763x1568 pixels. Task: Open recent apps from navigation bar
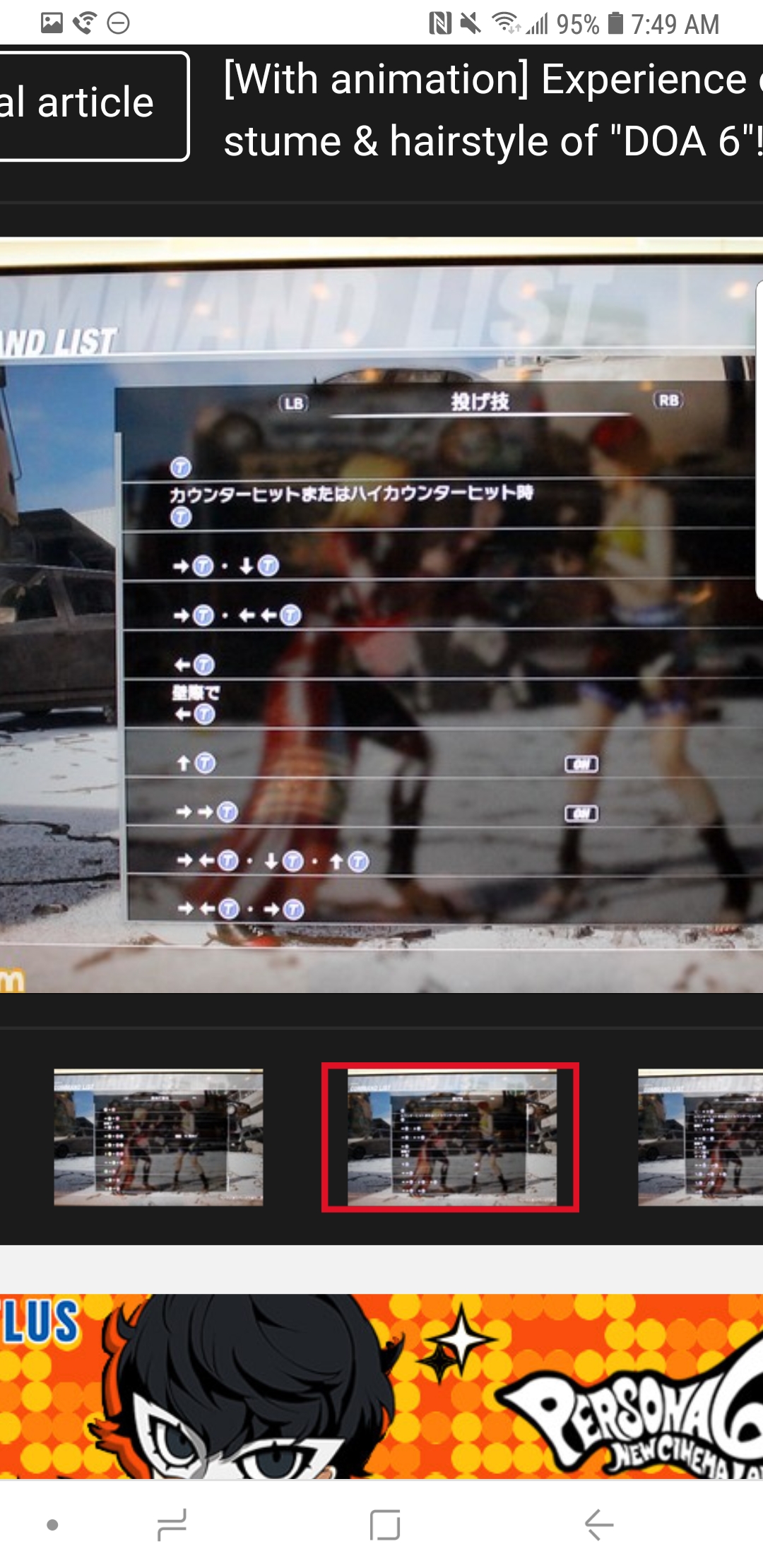click(x=172, y=1524)
